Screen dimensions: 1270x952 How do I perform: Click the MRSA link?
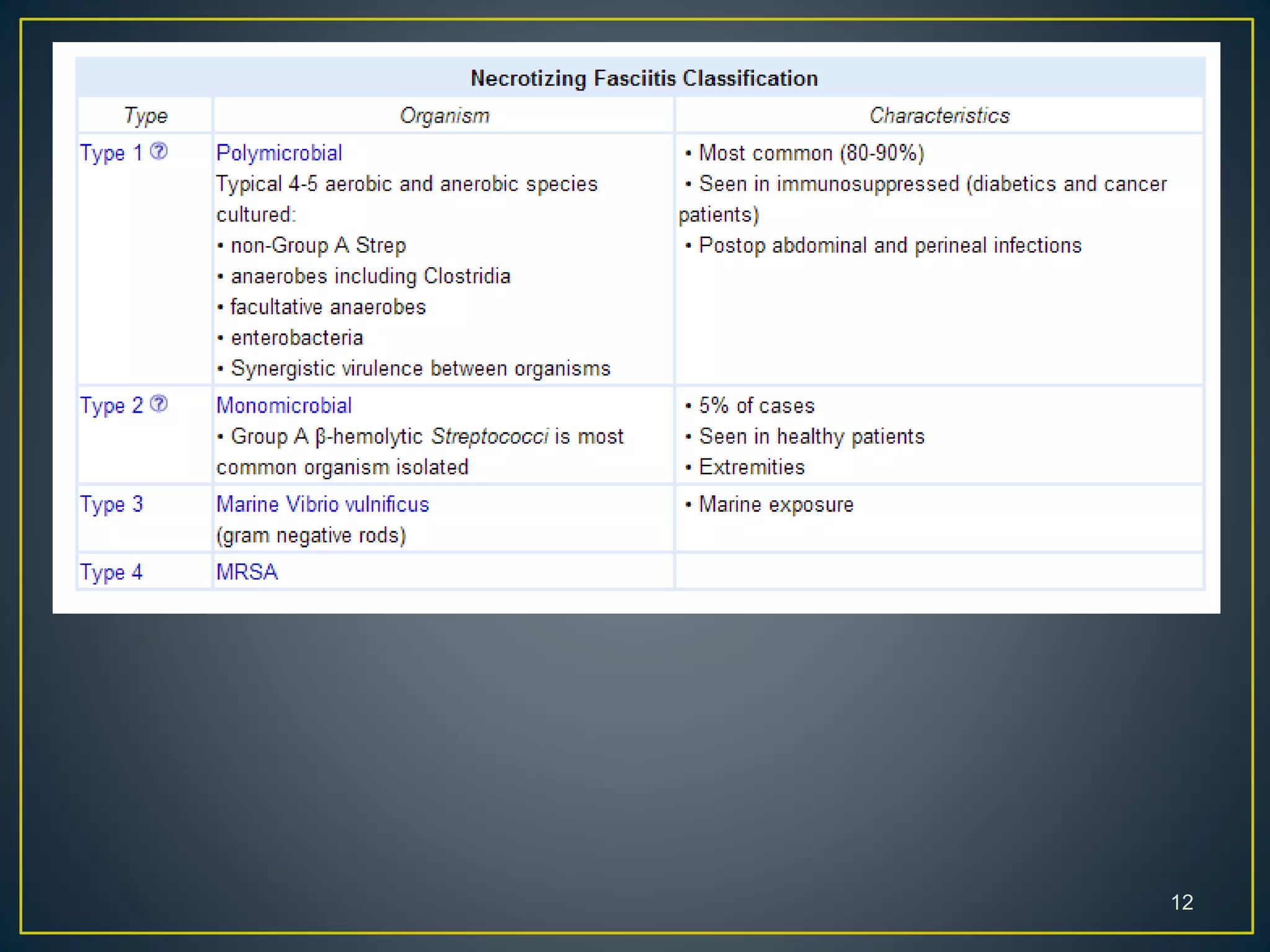(247, 572)
